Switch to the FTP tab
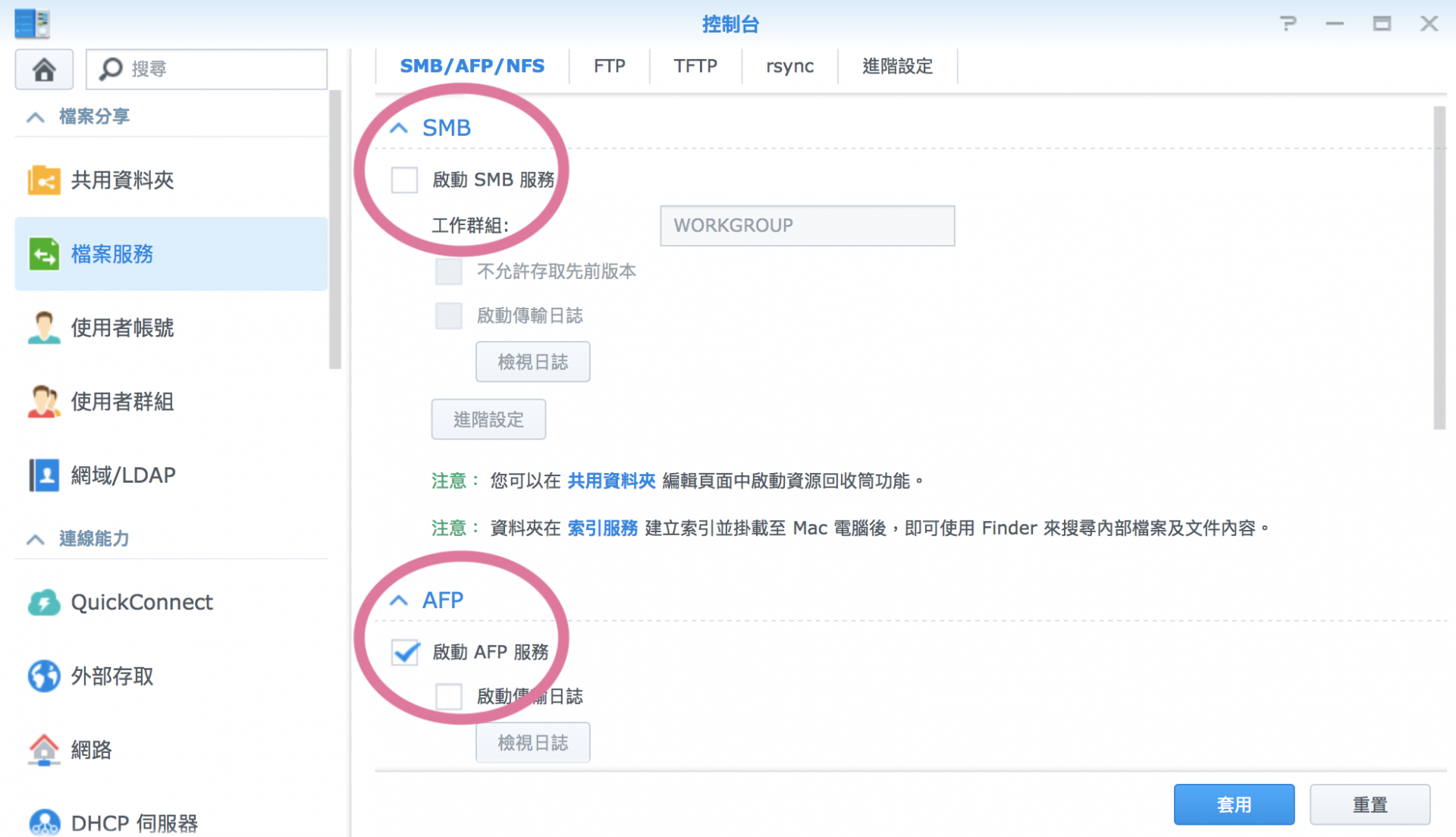Viewport: 1456px width, 837px height. pyautogui.click(x=609, y=67)
